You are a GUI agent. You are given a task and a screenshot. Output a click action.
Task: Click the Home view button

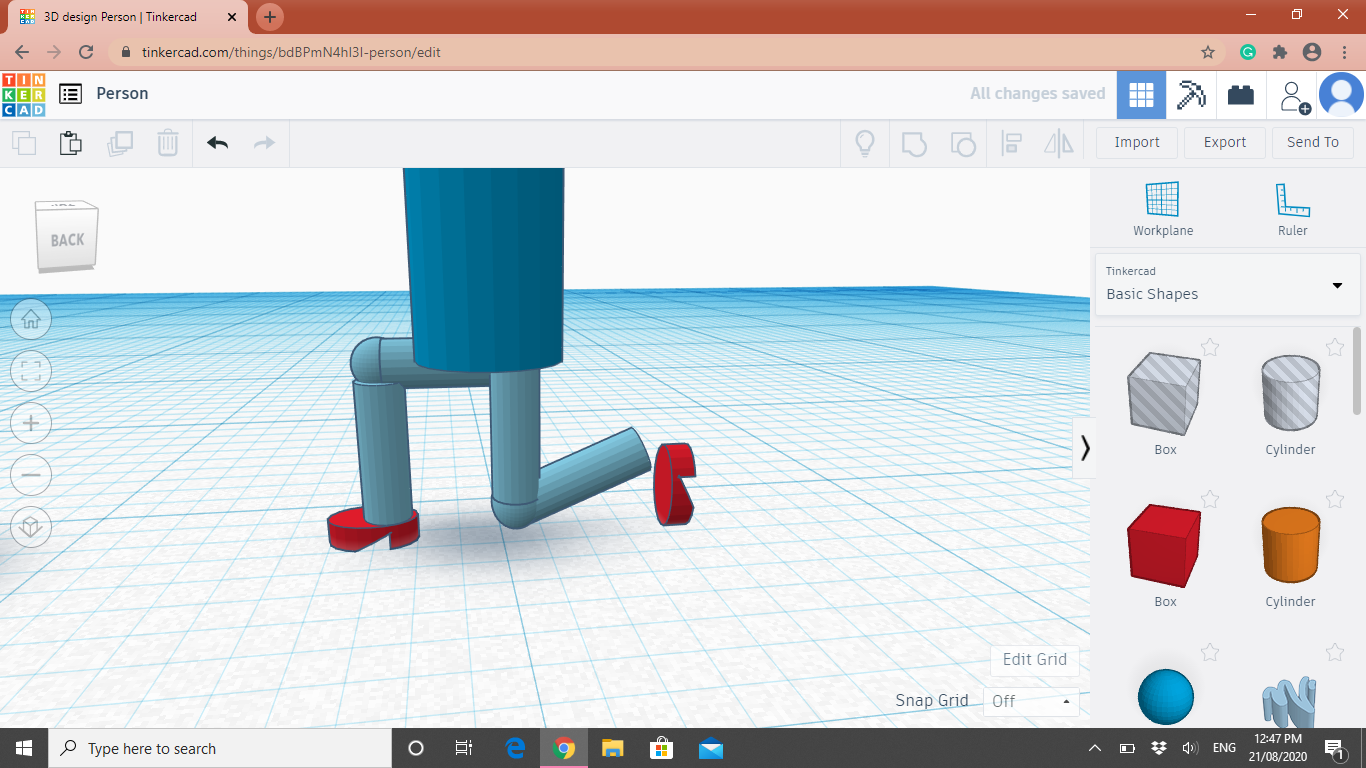point(31,319)
